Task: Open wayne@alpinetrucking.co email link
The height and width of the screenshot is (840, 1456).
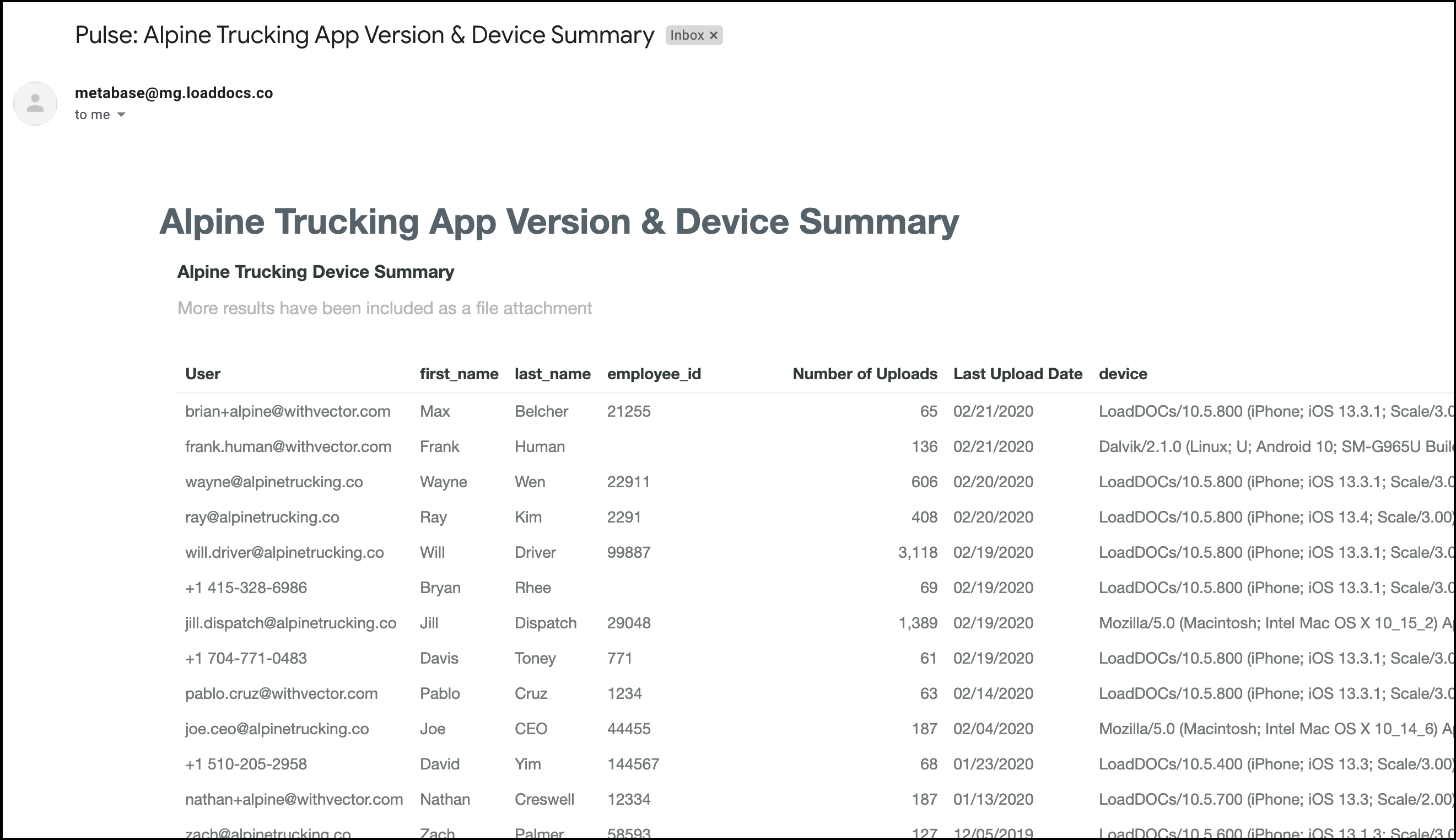Action: [x=274, y=482]
